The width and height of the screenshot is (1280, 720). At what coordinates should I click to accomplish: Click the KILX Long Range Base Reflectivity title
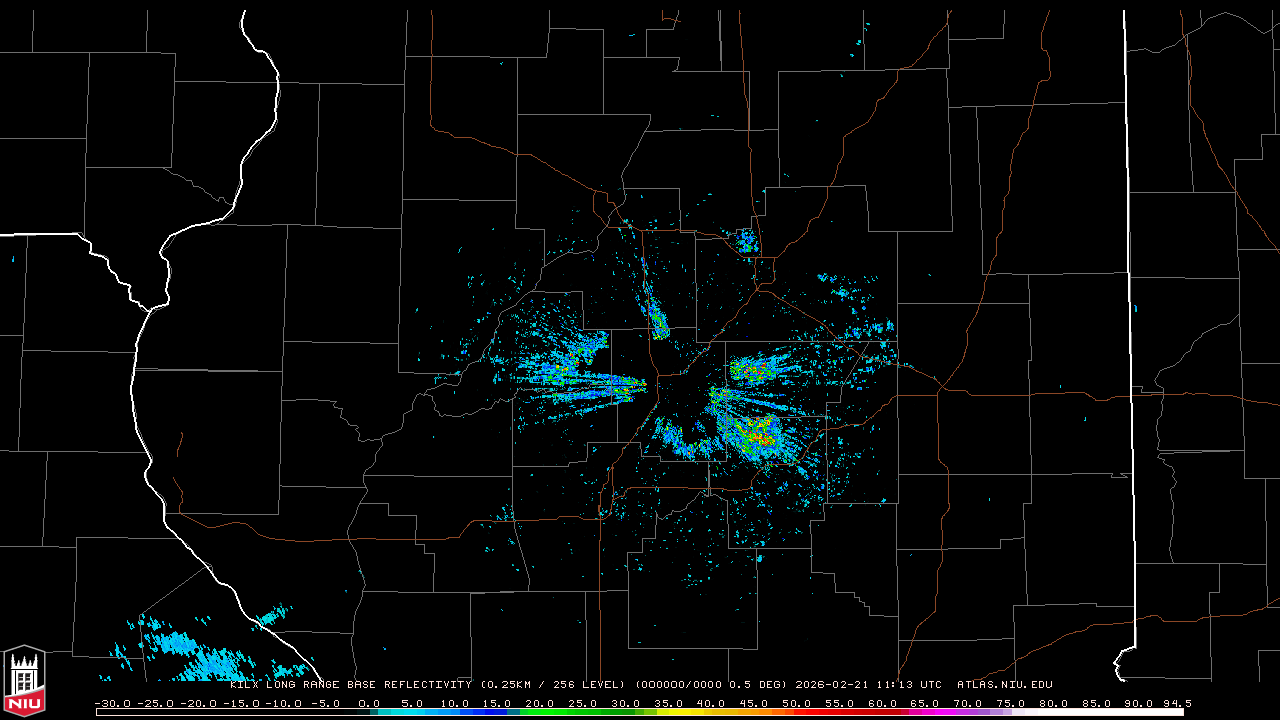click(351, 685)
